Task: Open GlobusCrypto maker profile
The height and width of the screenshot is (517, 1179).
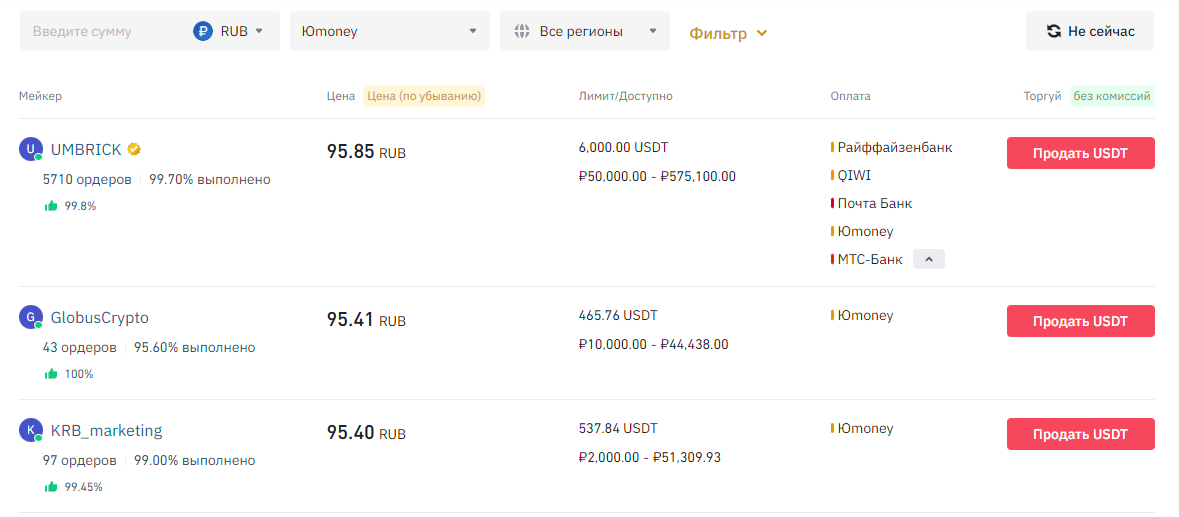Action: [99, 318]
